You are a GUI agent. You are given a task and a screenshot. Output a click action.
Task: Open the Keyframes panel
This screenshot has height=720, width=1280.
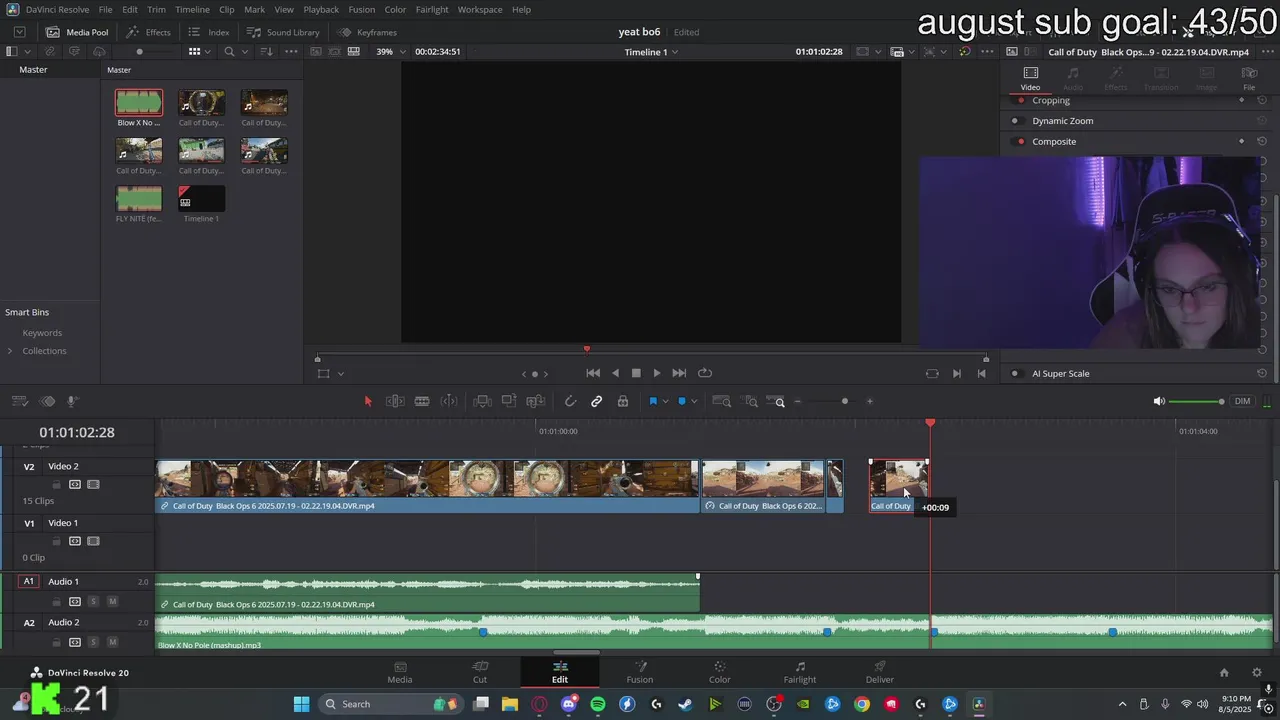point(366,32)
